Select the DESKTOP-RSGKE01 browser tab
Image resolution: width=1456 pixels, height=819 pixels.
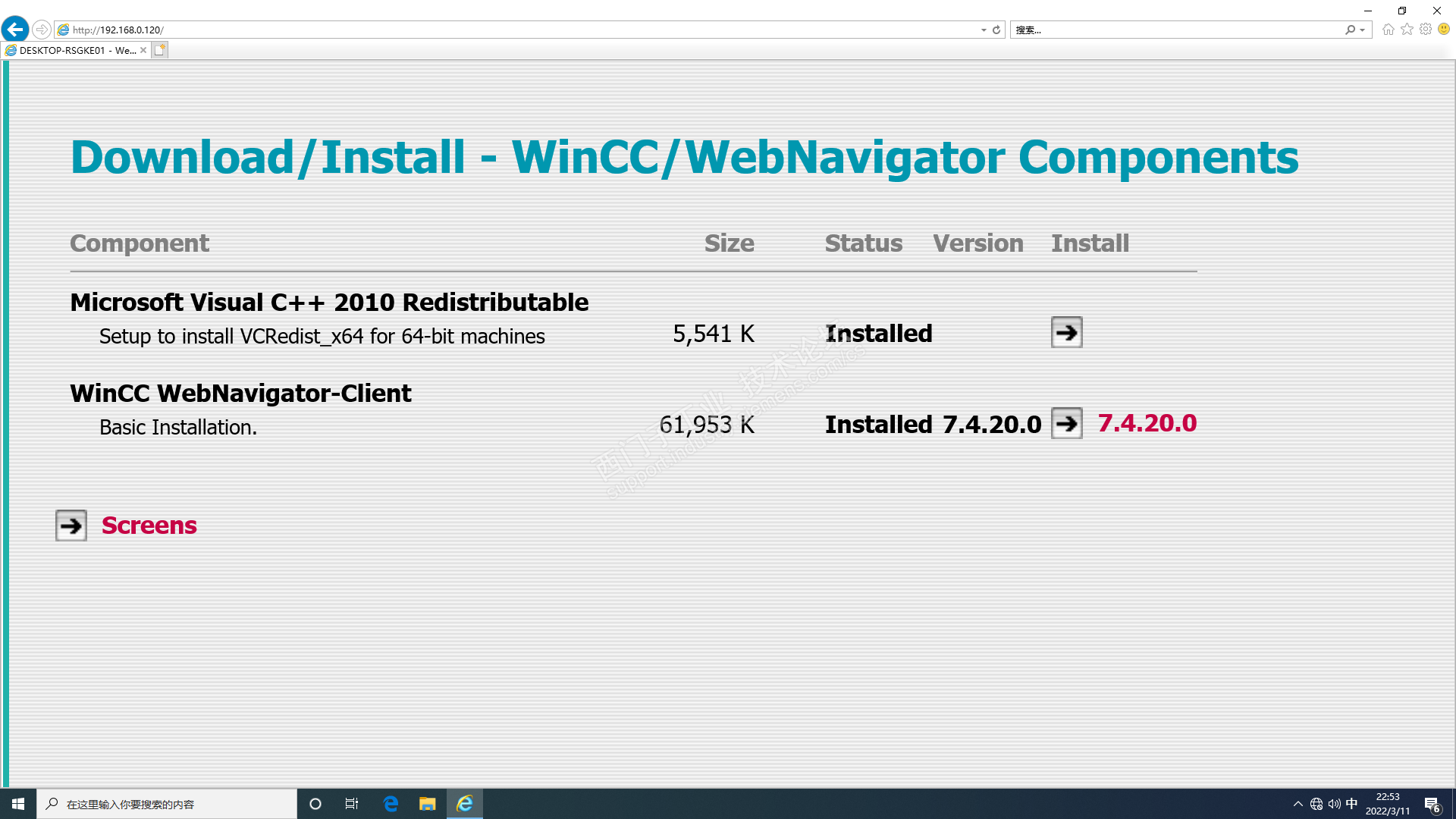76,50
